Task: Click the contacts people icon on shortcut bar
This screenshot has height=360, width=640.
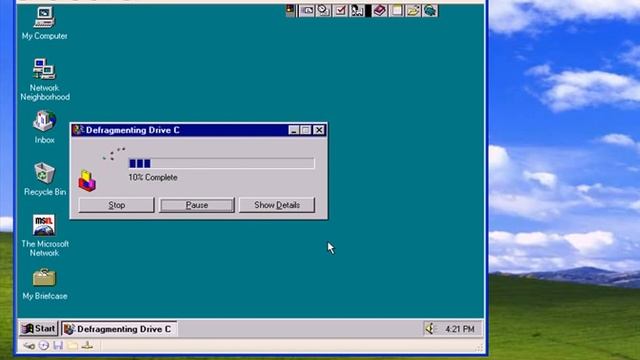Action: tap(357, 11)
